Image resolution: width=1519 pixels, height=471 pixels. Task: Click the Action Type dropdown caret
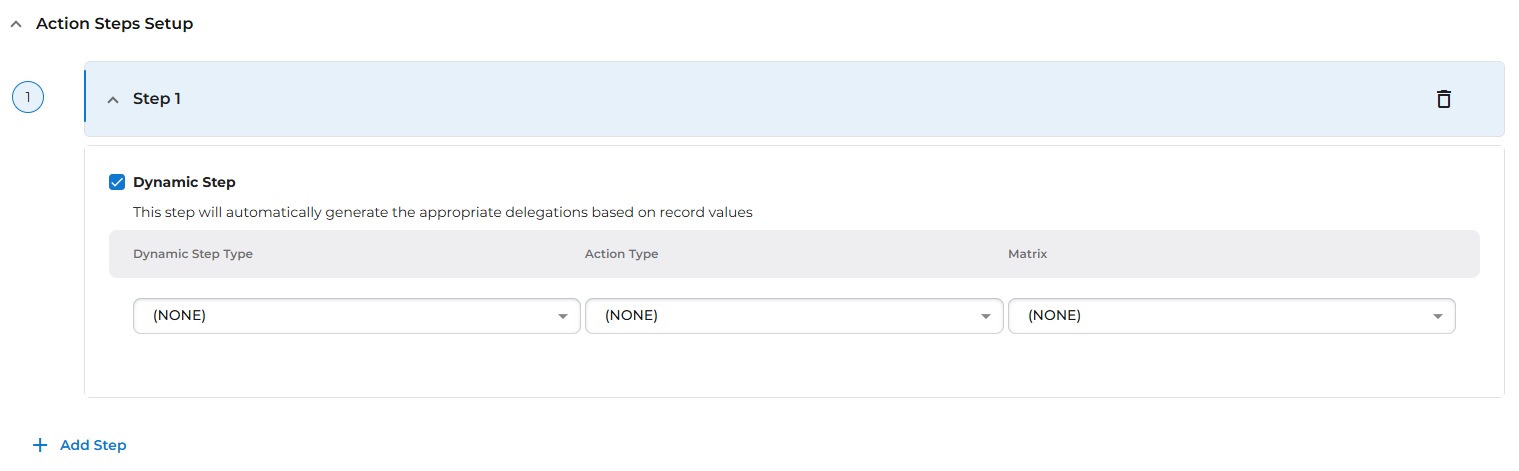click(985, 316)
